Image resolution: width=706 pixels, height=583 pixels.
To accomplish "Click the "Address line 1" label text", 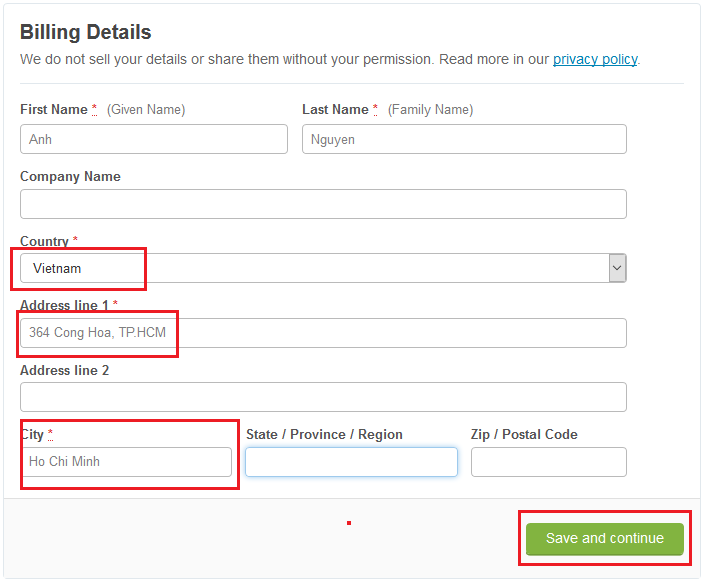I will pos(64,304).
